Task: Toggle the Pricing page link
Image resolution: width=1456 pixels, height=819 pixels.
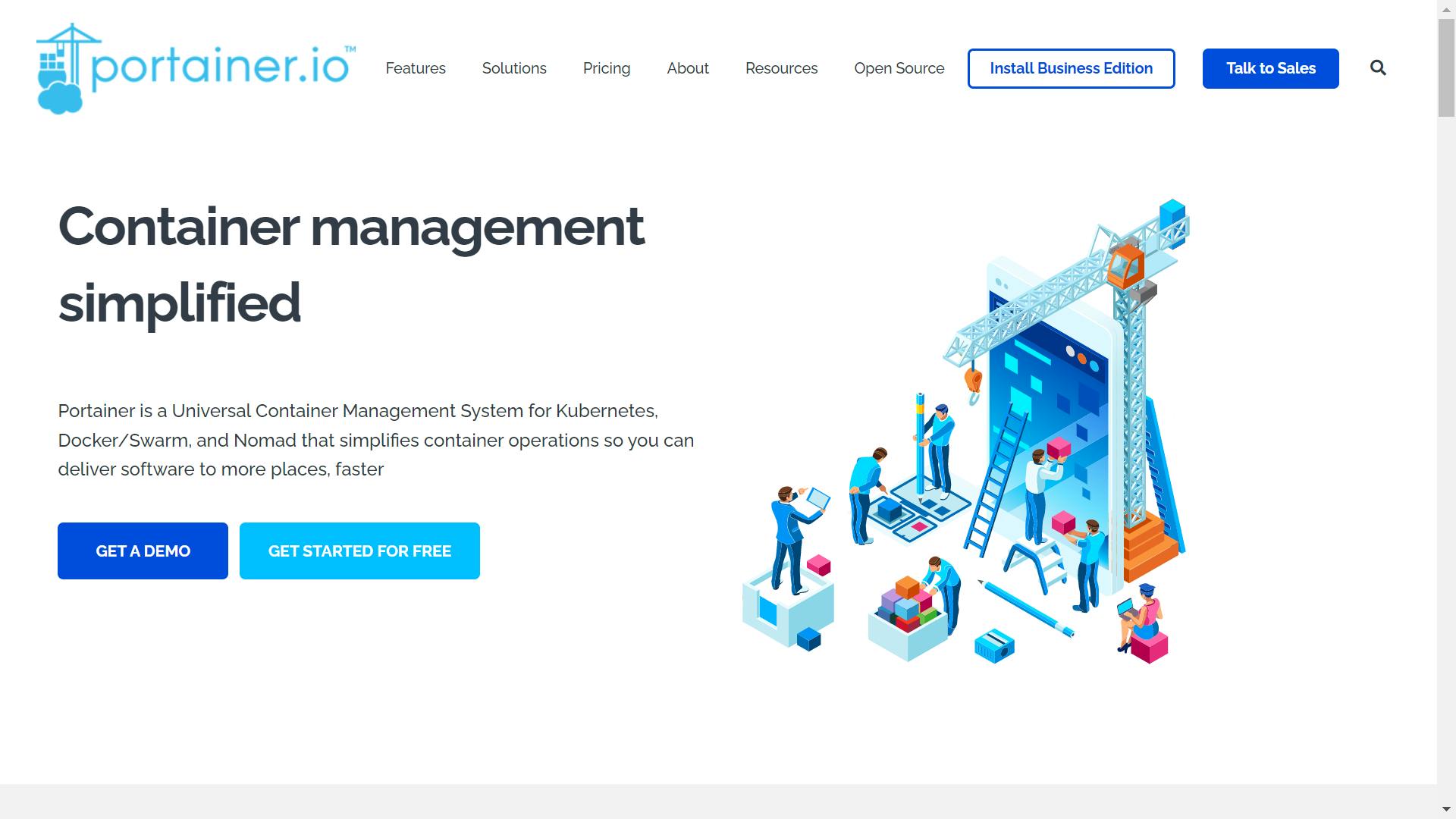Action: click(607, 68)
